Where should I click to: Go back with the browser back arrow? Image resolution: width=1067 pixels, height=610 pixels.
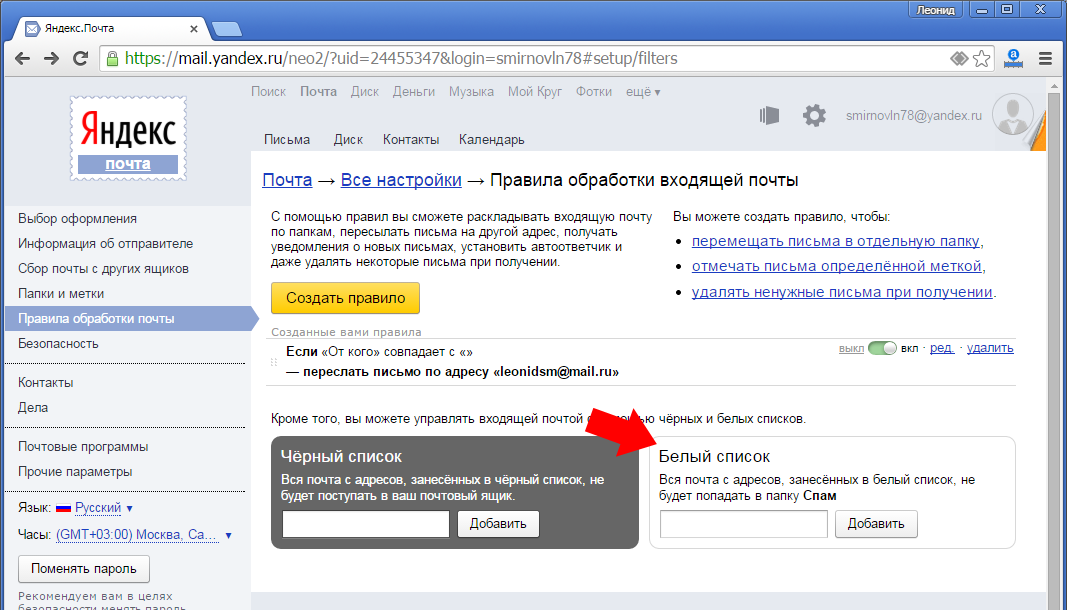(22, 59)
